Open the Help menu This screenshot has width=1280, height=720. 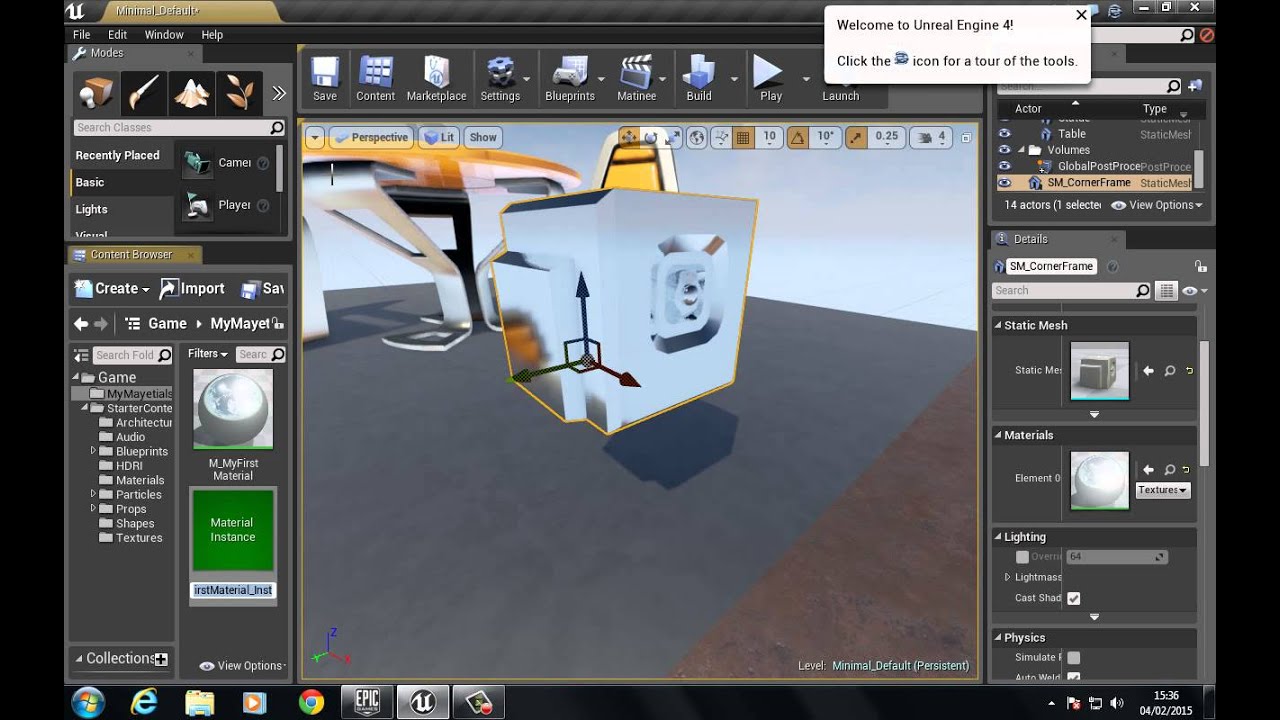pyautogui.click(x=212, y=34)
